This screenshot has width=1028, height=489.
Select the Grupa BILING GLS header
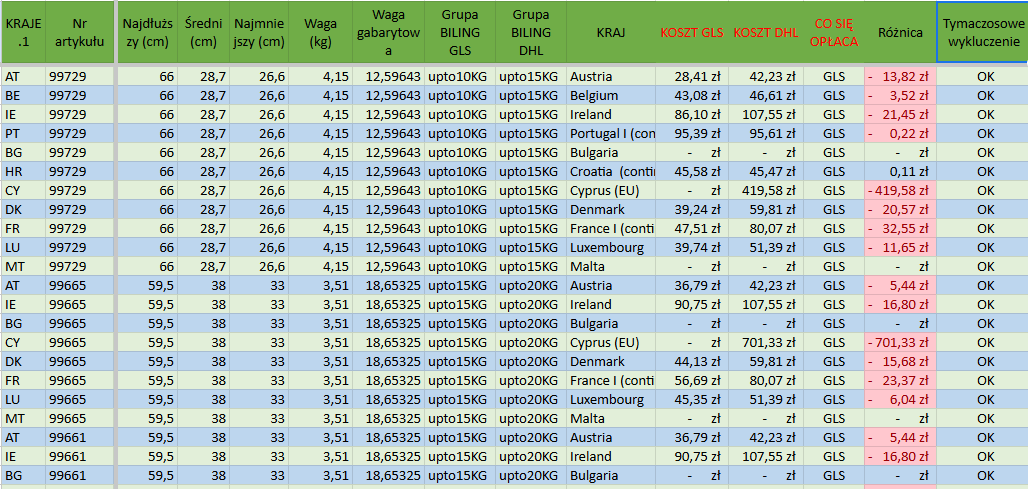pos(459,32)
